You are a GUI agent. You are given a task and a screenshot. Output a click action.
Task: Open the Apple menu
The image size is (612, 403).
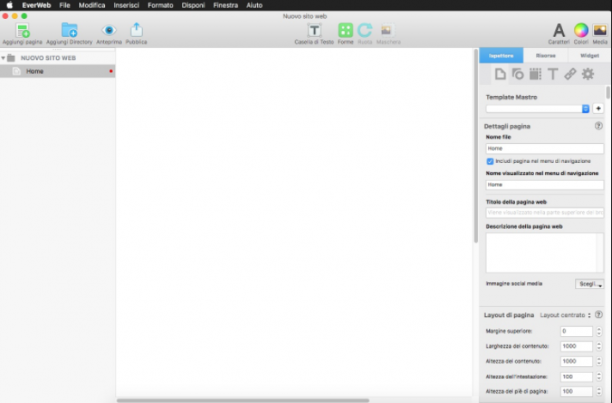pos(9,5)
